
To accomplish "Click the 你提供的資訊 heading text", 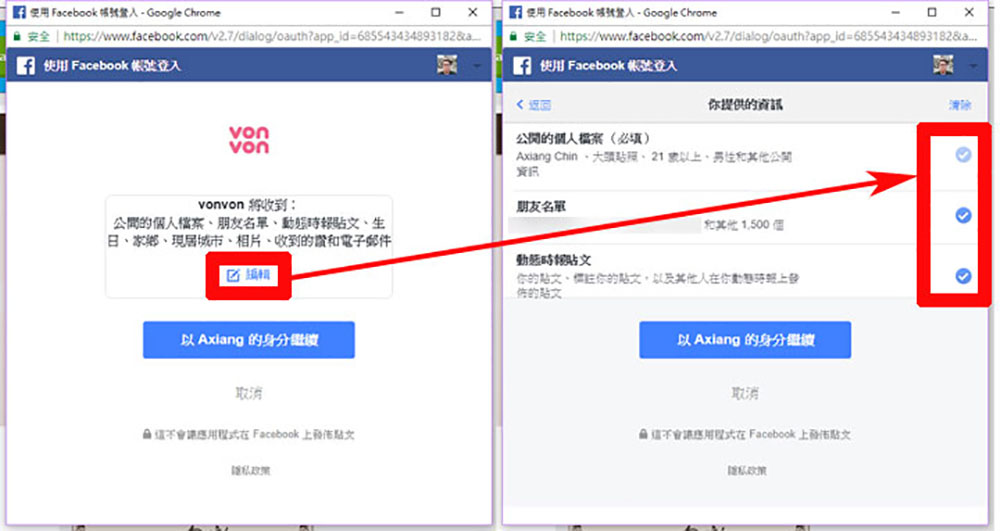I will click(x=745, y=105).
